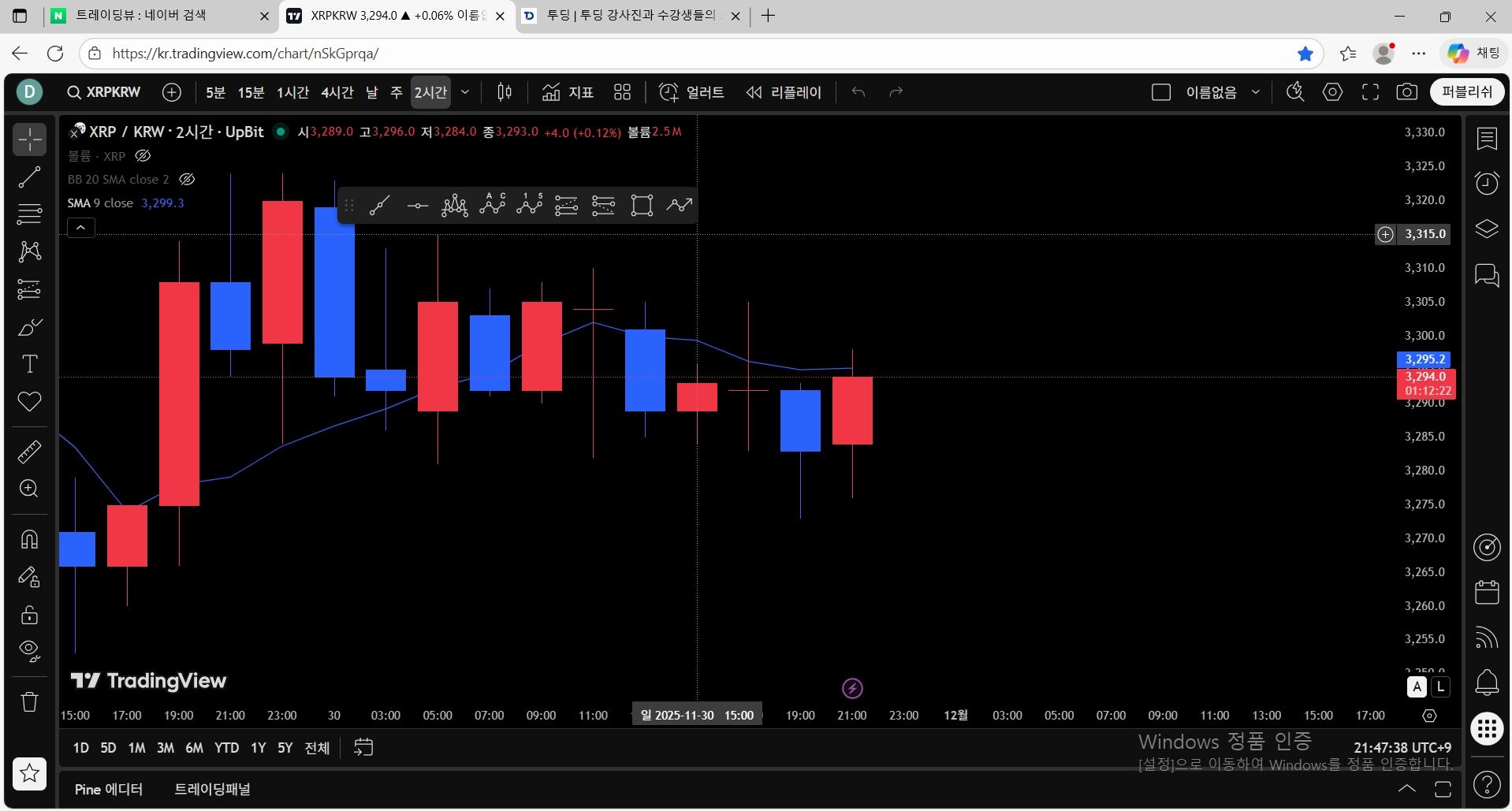
Task: Click the 퍼블리쉬 publish button
Action: click(x=1467, y=92)
